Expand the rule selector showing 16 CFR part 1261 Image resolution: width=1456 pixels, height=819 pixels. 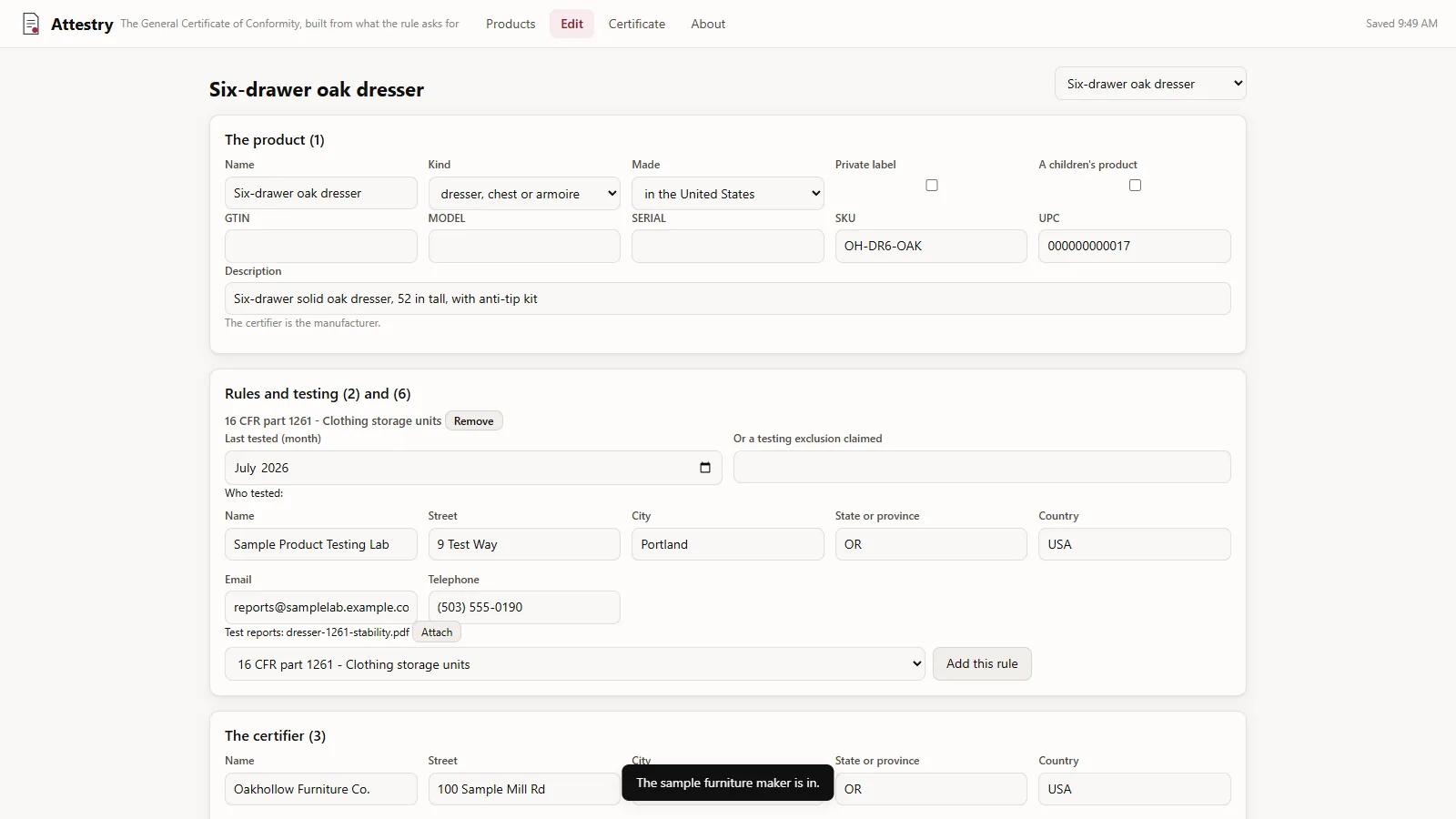pos(575,664)
